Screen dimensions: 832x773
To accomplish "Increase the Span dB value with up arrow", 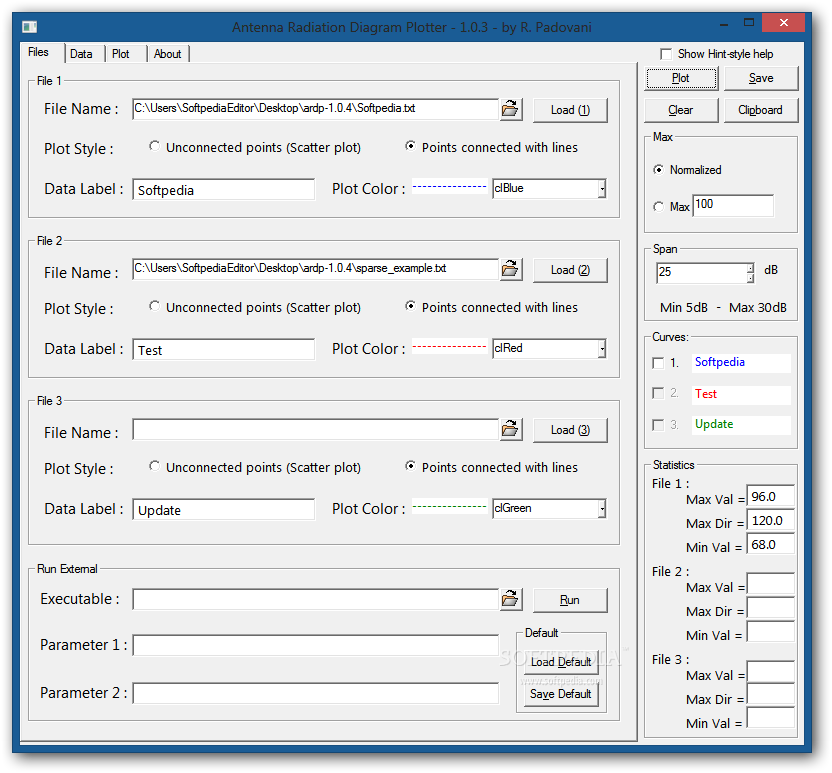I will [x=750, y=268].
